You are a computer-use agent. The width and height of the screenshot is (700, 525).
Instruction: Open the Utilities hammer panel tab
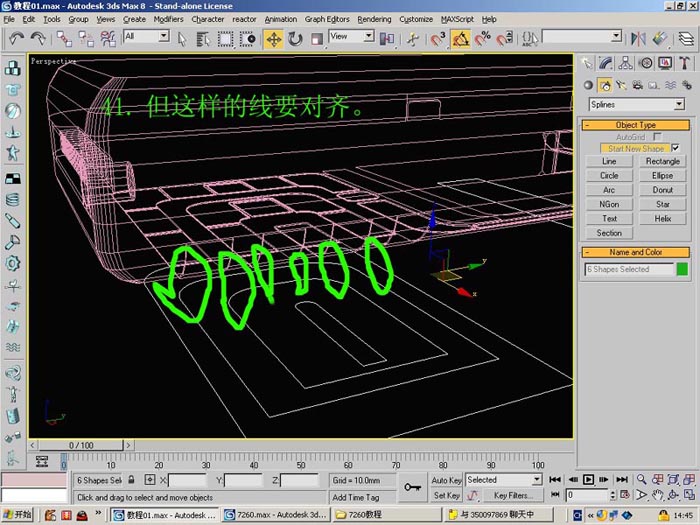[684, 63]
